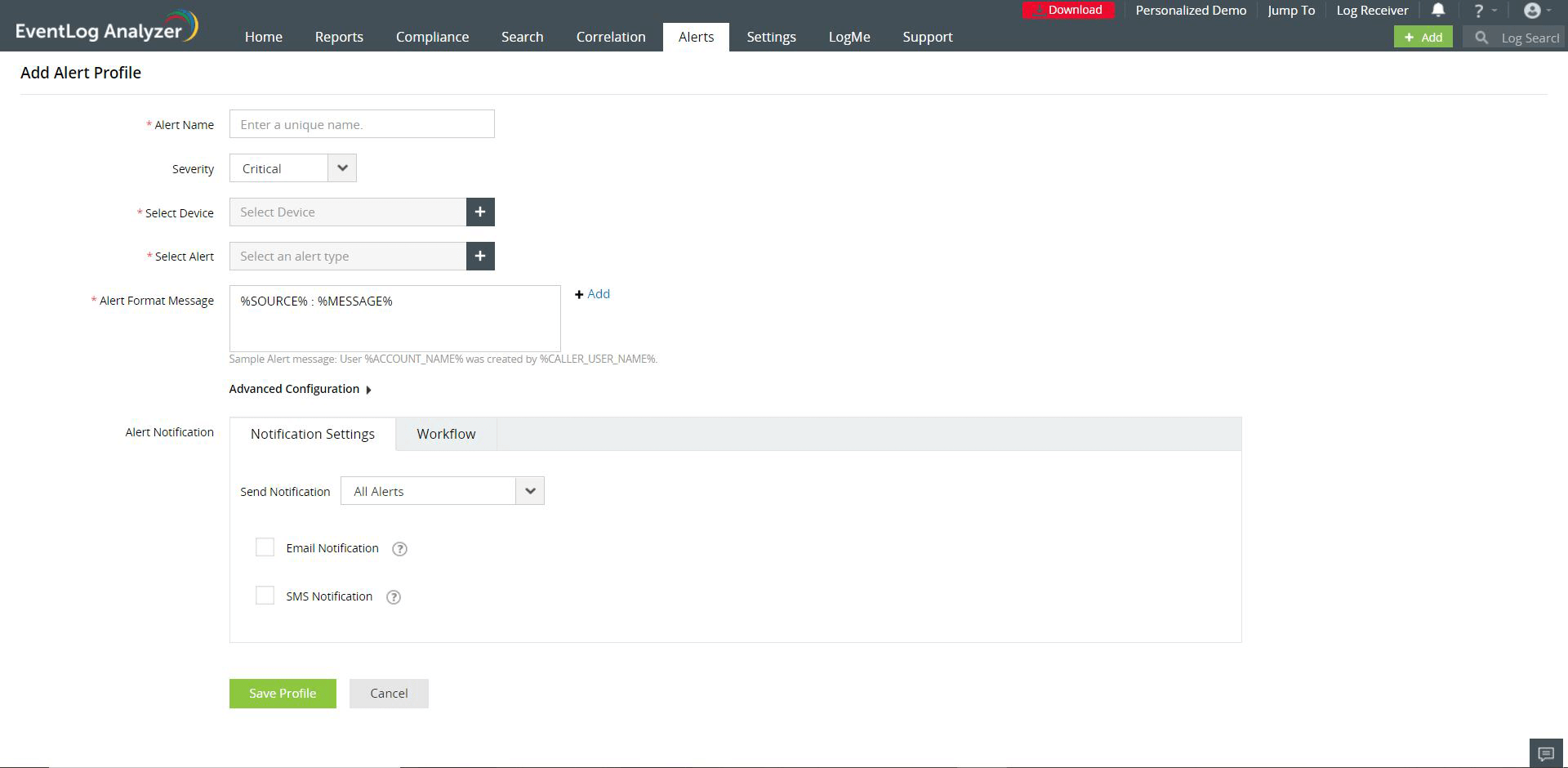
Task: Click the plus button beside Select Alert
Action: [480, 257]
